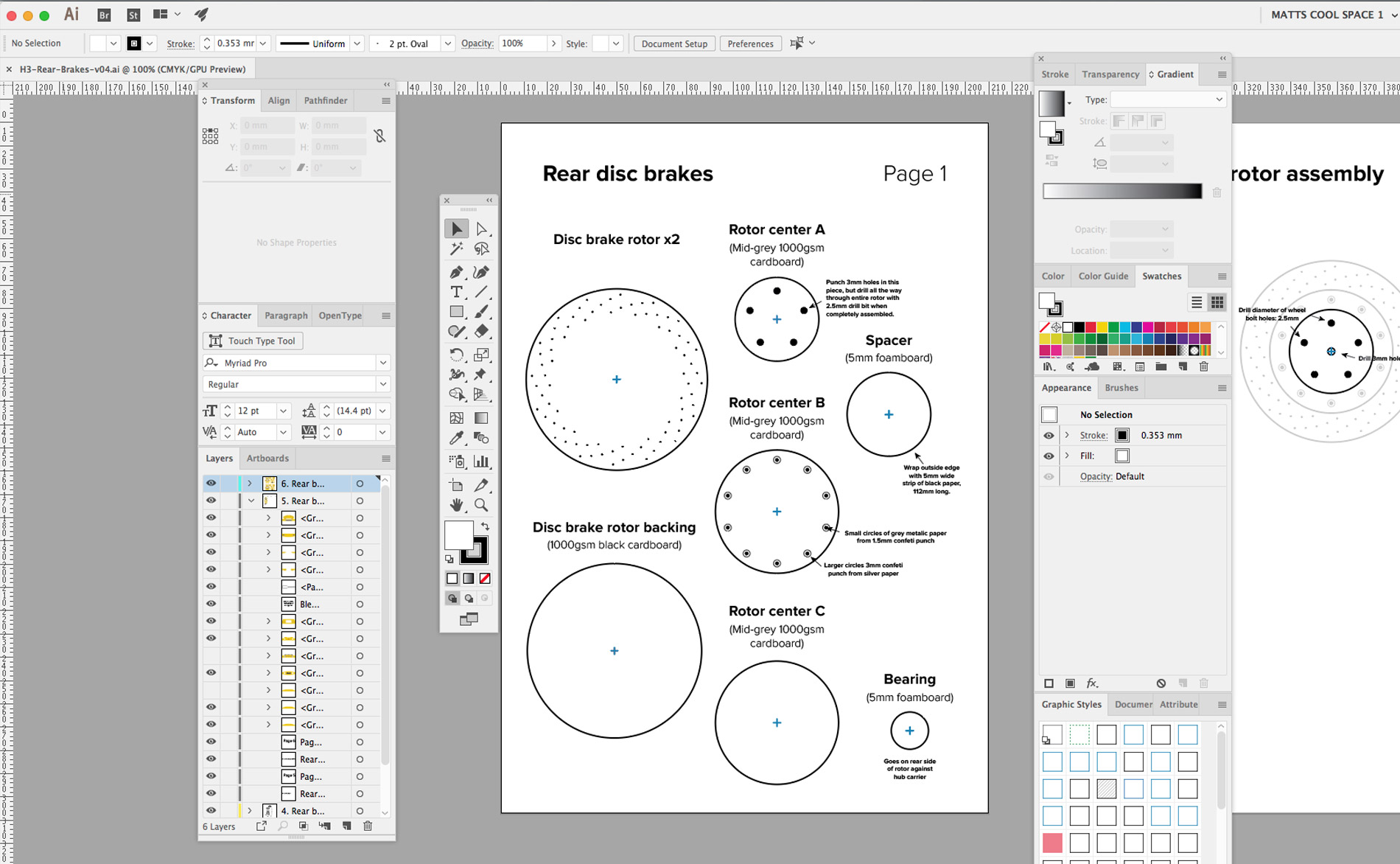
Task: Open the Paragraph tab
Action: (x=285, y=316)
